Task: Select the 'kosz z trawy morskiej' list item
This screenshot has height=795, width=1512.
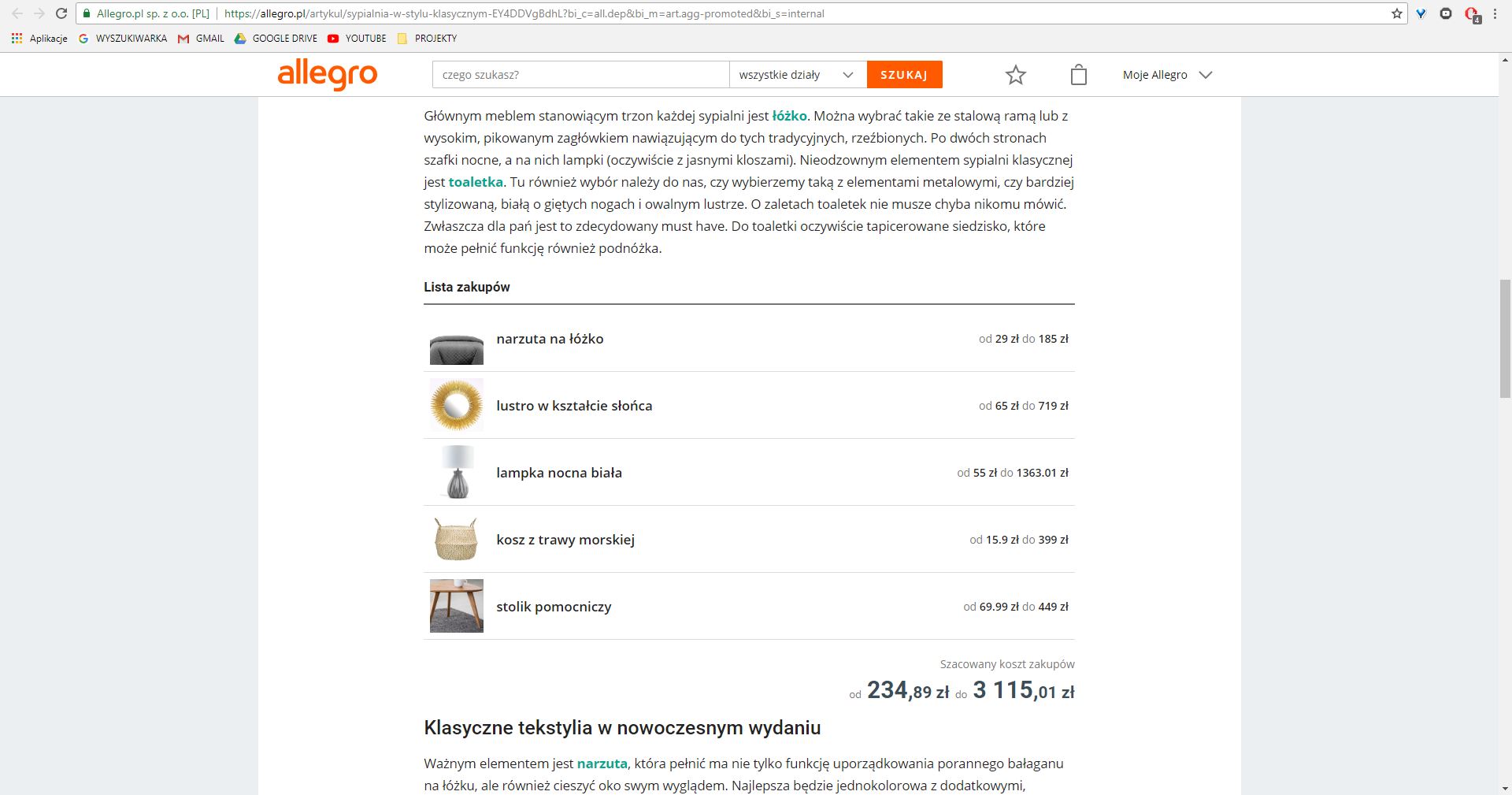Action: point(565,540)
